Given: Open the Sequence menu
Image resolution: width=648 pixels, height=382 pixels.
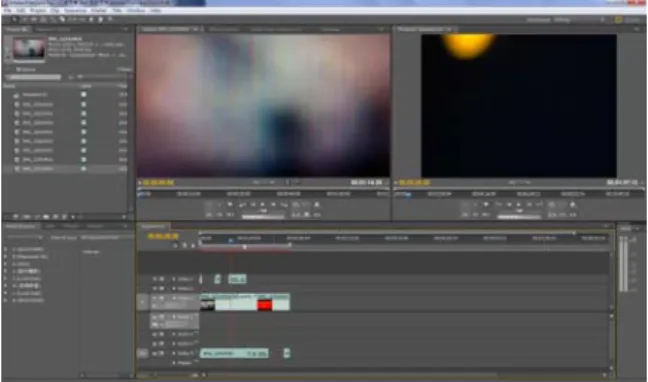Looking at the screenshot, I should pos(76,10).
